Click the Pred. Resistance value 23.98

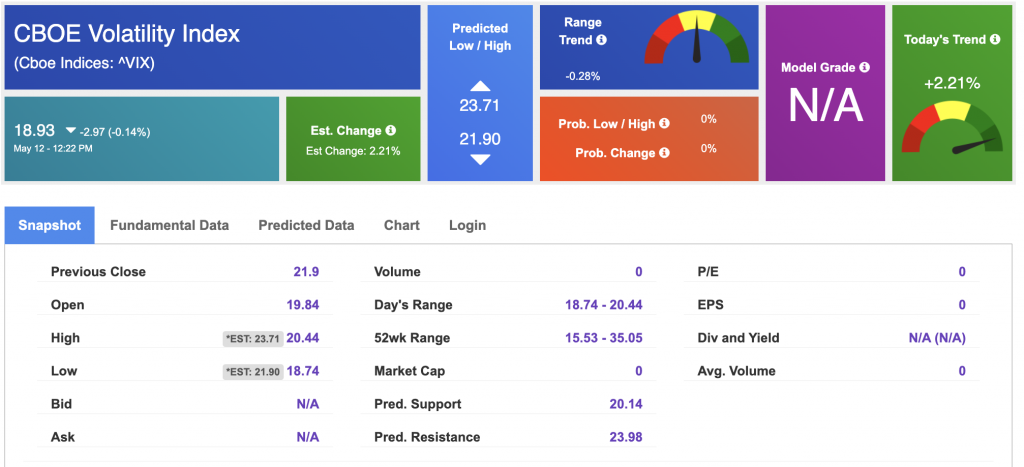tap(626, 437)
